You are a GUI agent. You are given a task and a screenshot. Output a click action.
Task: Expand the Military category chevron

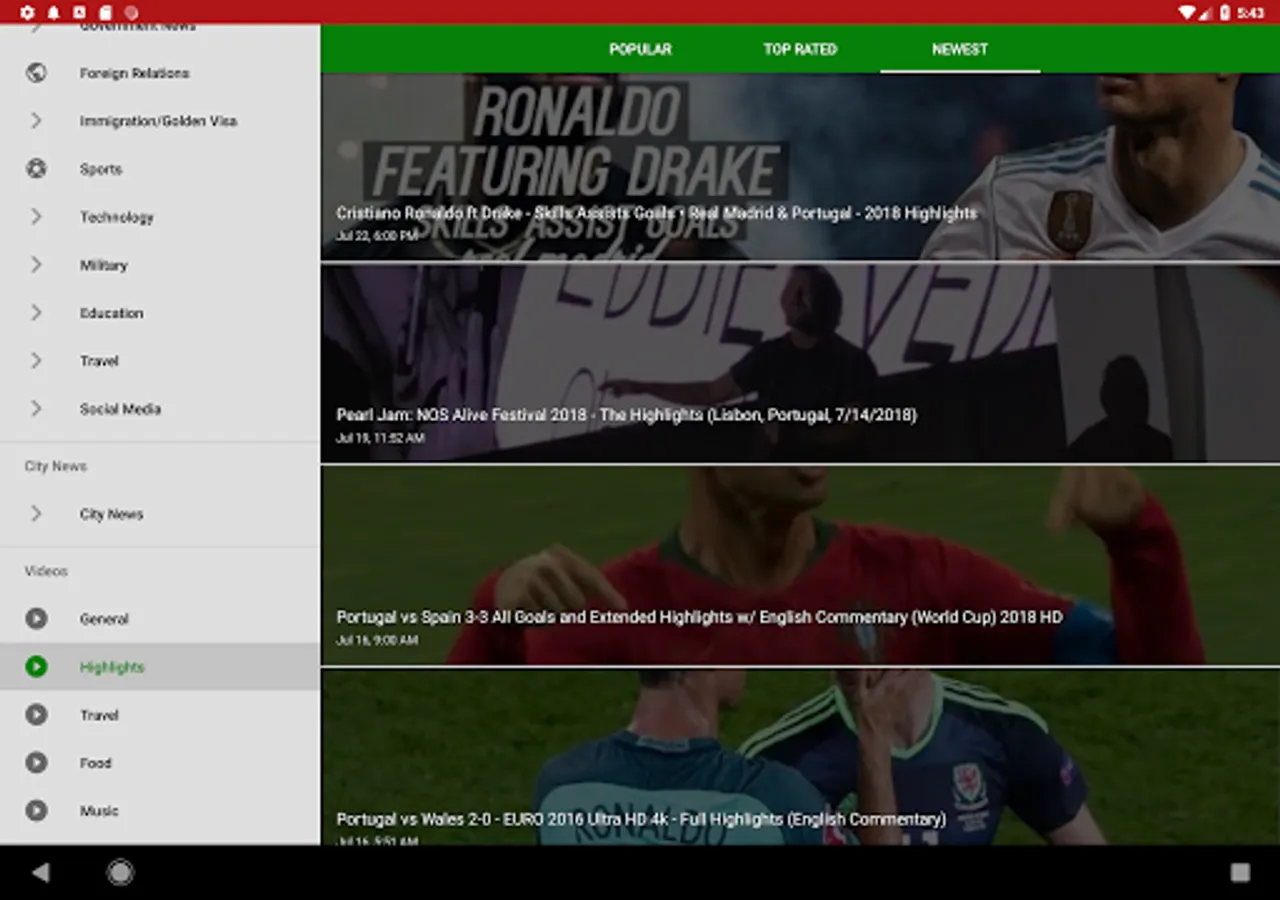click(x=36, y=265)
